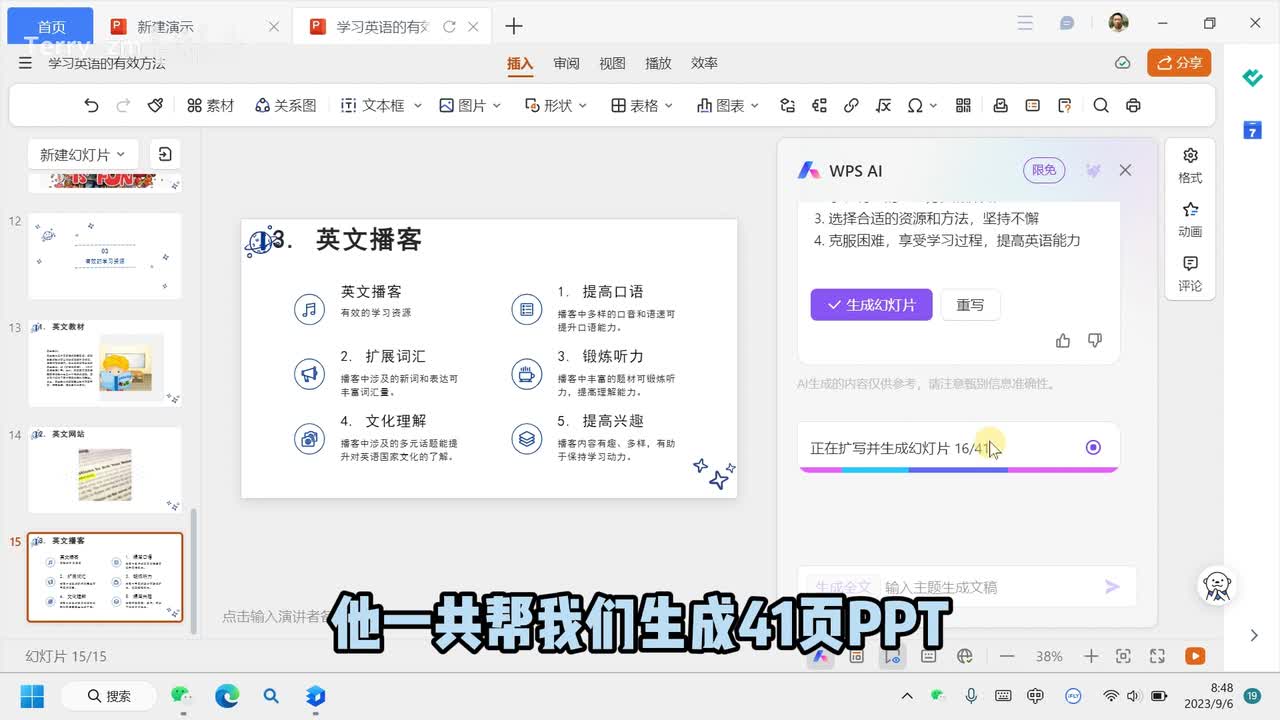Open the QR code insert tool
Screen dimensions: 1280x720
964,105
